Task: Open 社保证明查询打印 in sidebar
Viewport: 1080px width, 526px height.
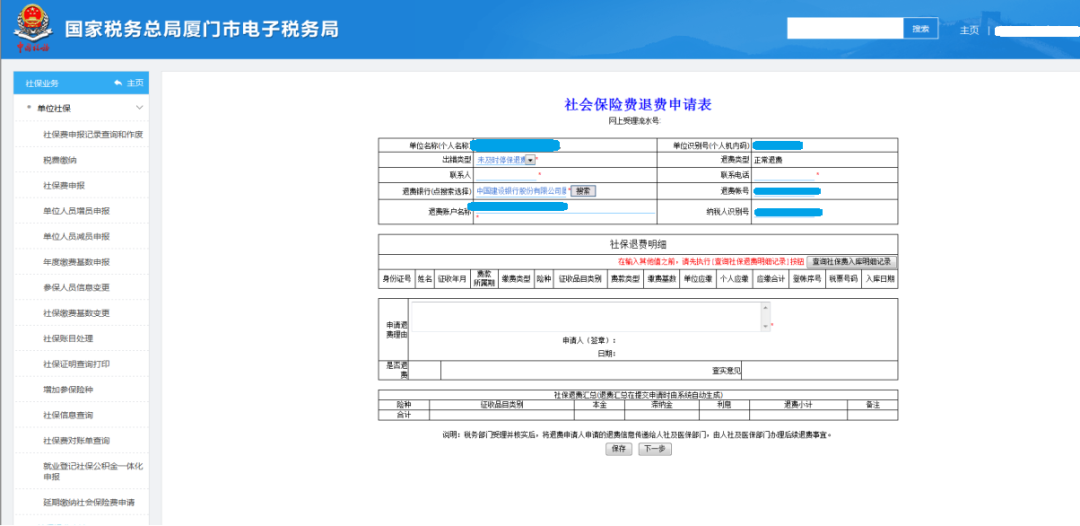Action: tap(76, 364)
